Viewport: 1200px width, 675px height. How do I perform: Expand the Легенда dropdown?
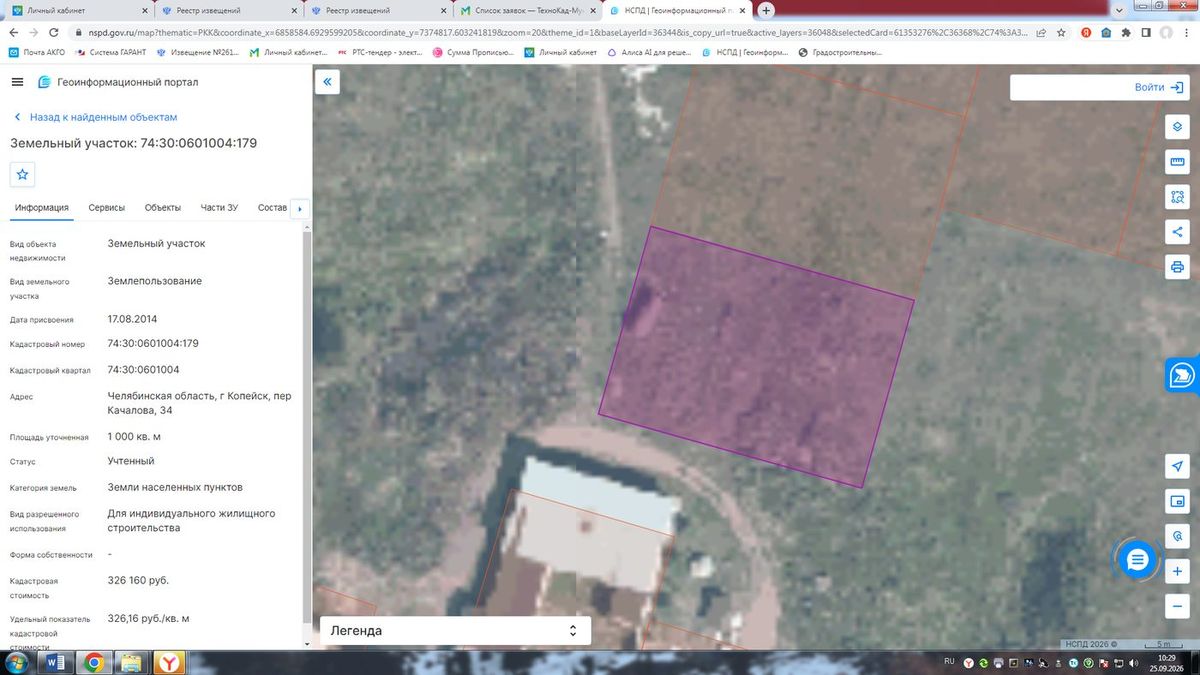455,631
